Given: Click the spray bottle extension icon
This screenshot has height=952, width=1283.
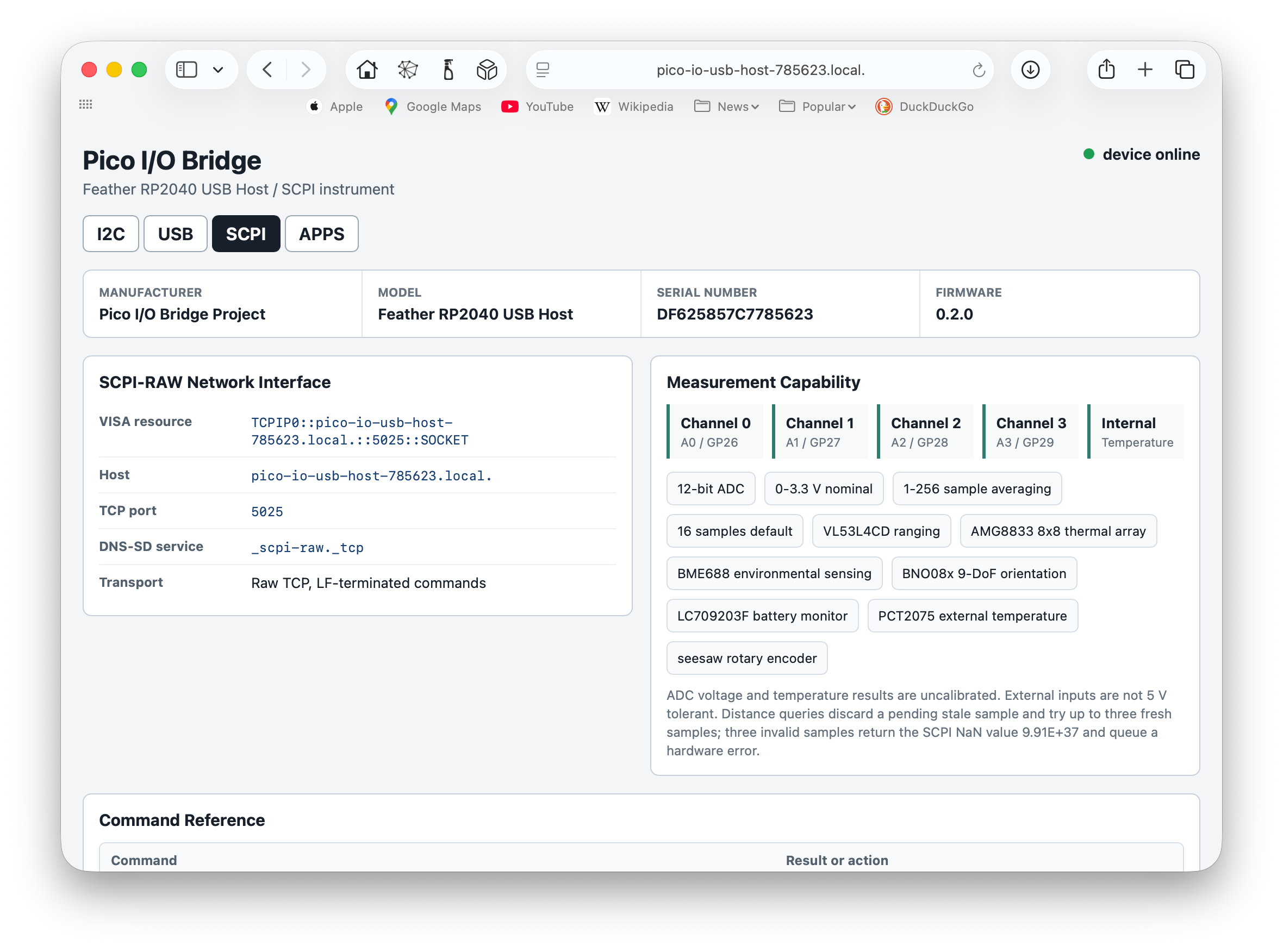Looking at the screenshot, I should click(448, 70).
